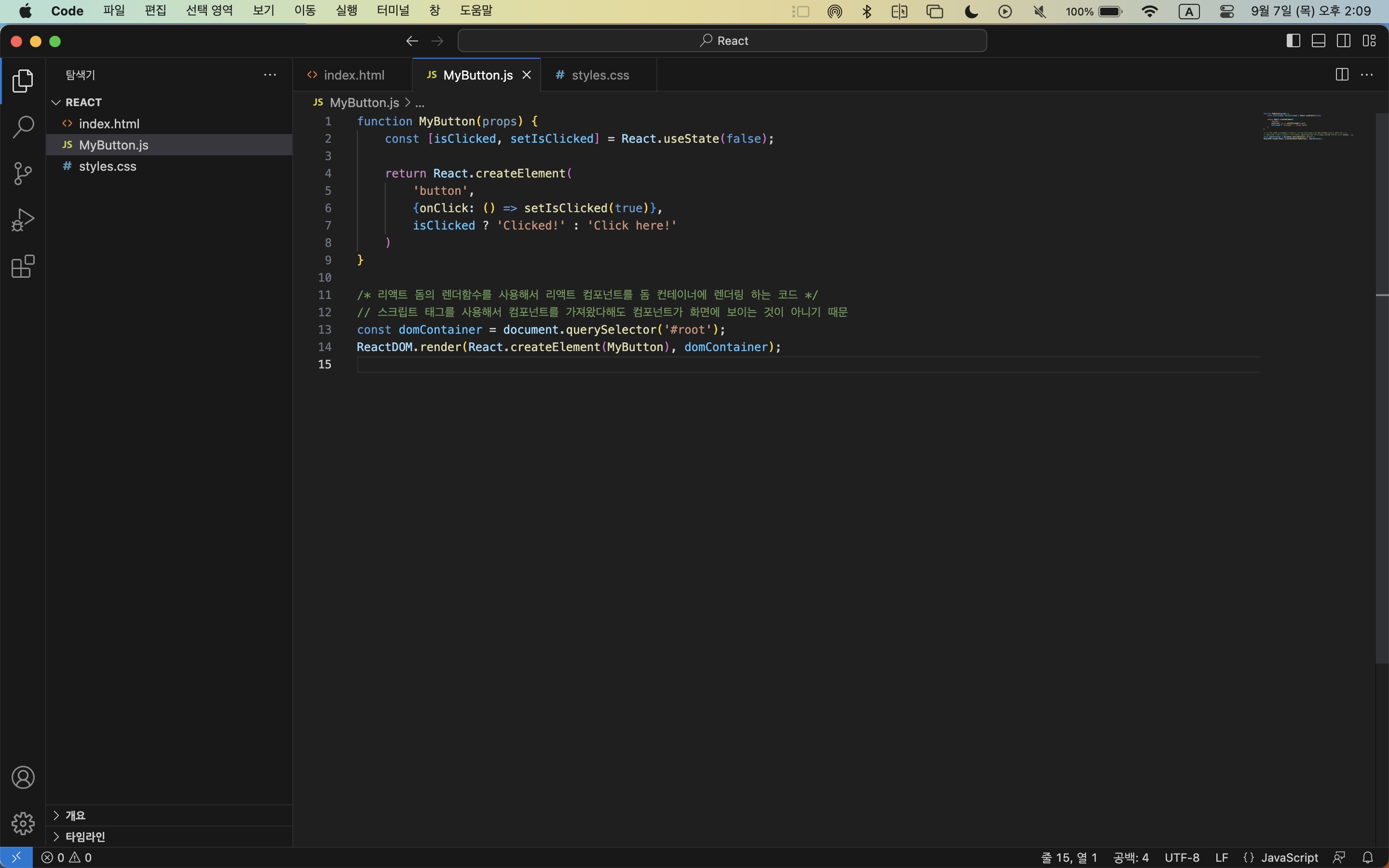Open Run and Debug view
The image size is (1389, 868).
click(x=23, y=220)
